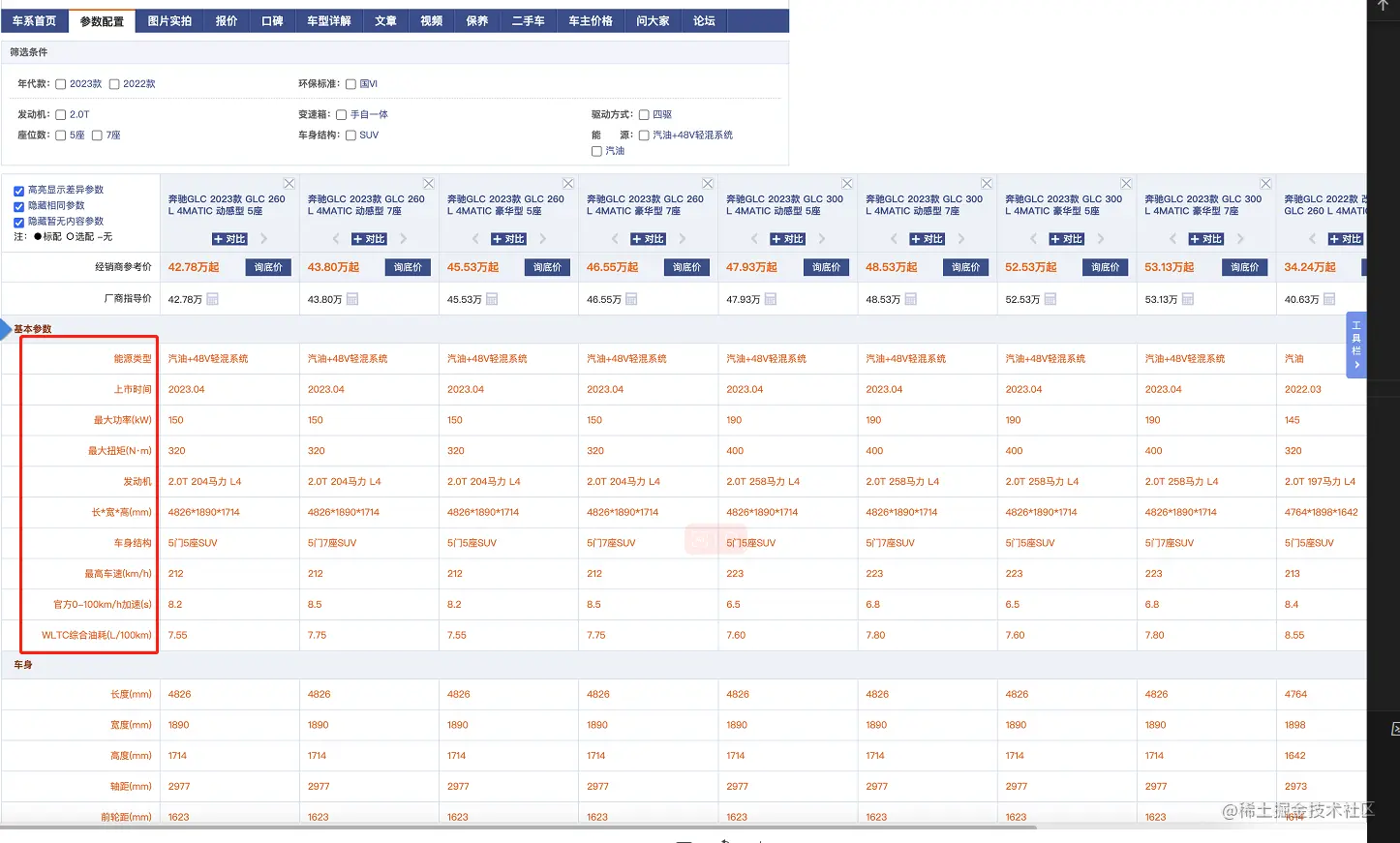Open the 车系首页 tab
The height and width of the screenshot is (843, 1400).
[x=34, y=20]
